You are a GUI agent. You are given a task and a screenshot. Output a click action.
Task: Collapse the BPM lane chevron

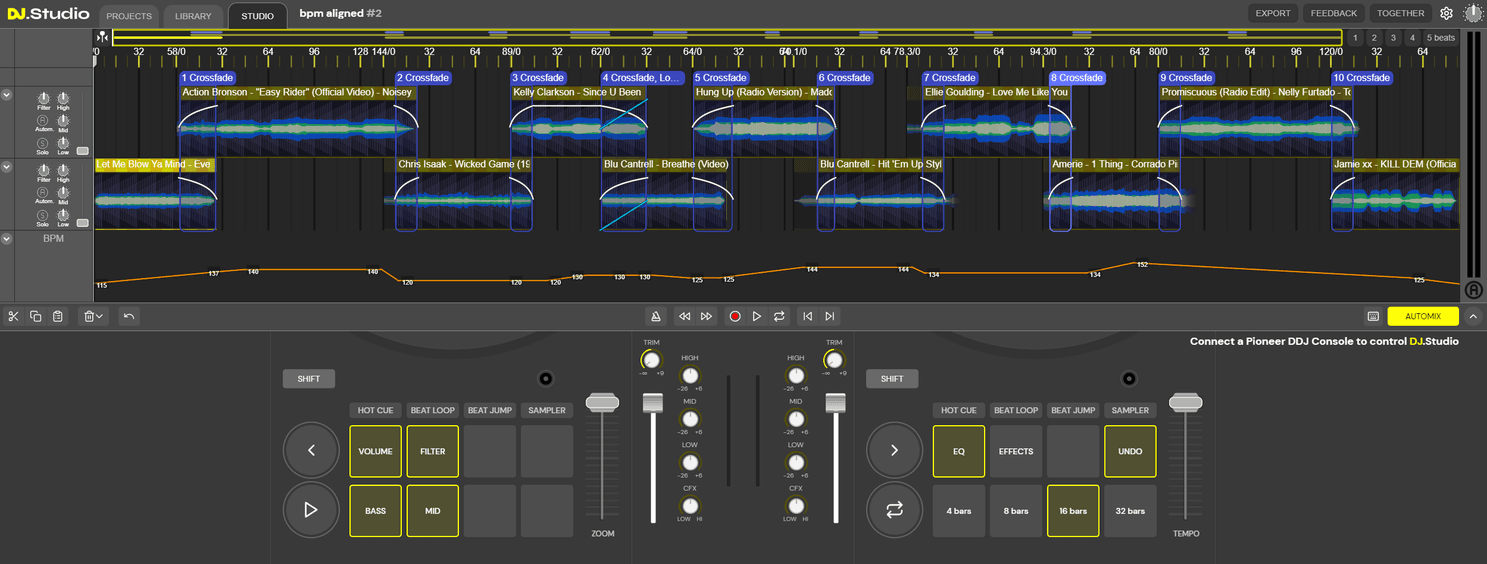point(7,239)
